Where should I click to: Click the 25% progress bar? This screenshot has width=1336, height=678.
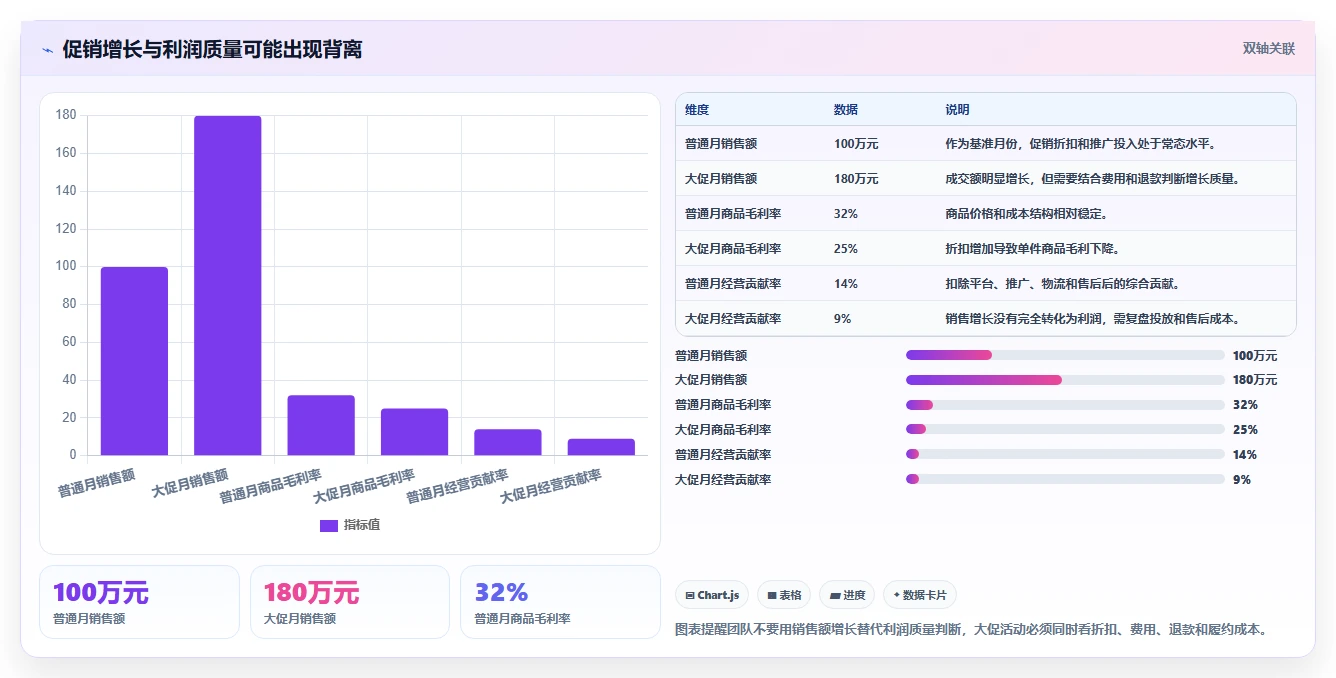point(1065,430)
